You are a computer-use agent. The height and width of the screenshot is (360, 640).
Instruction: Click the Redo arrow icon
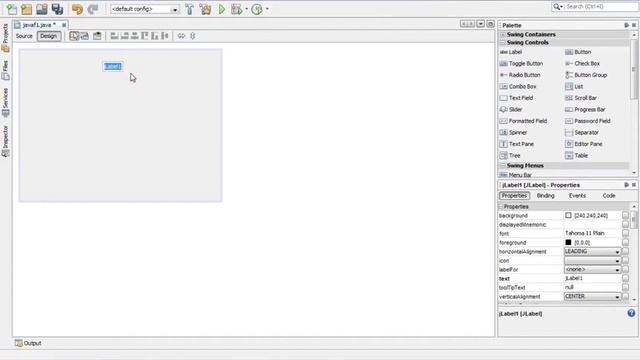tap(93, 9)
